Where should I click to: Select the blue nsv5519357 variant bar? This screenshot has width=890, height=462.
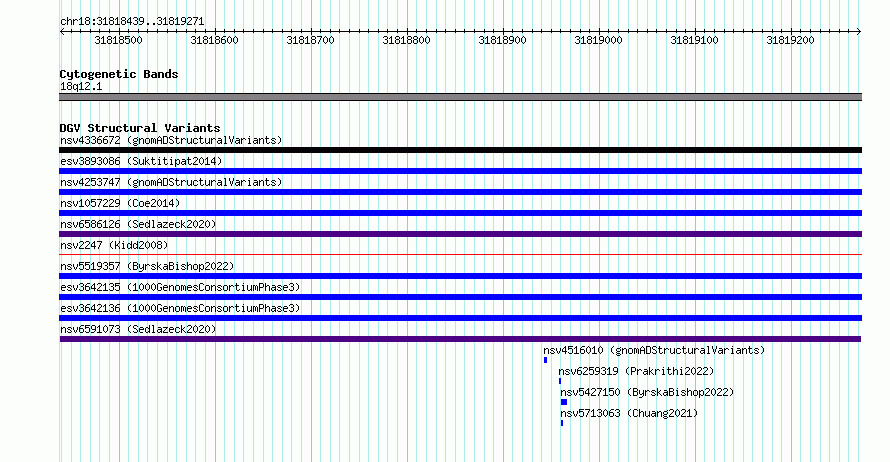(460, 276)
